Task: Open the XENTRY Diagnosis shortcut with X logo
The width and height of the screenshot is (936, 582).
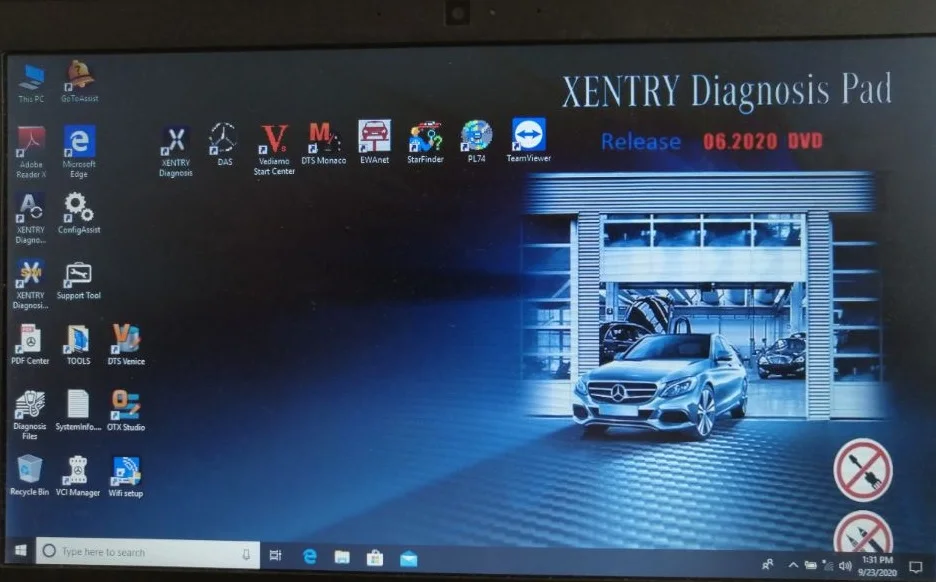Action: [x=176, y=152]
